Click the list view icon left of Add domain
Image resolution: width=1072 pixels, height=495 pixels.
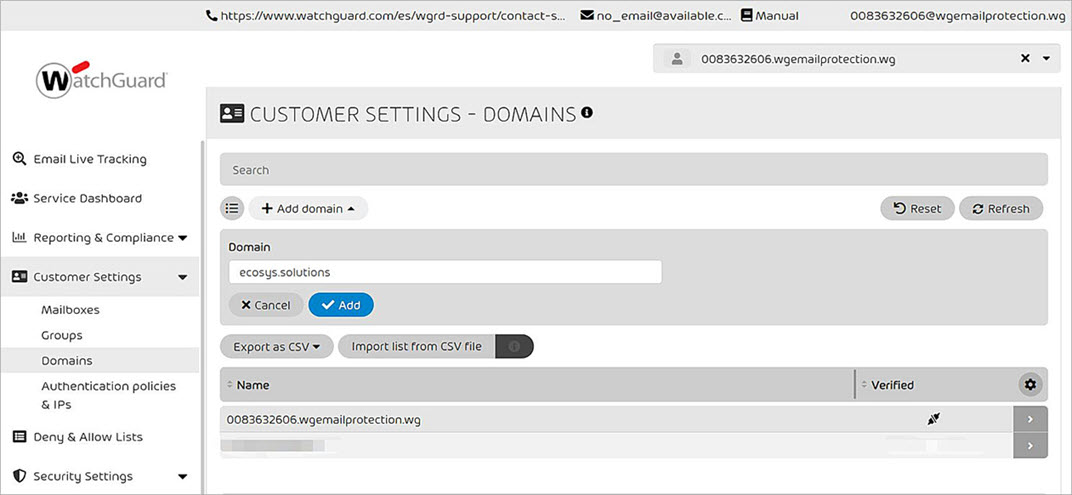click(x=232, y=208)
